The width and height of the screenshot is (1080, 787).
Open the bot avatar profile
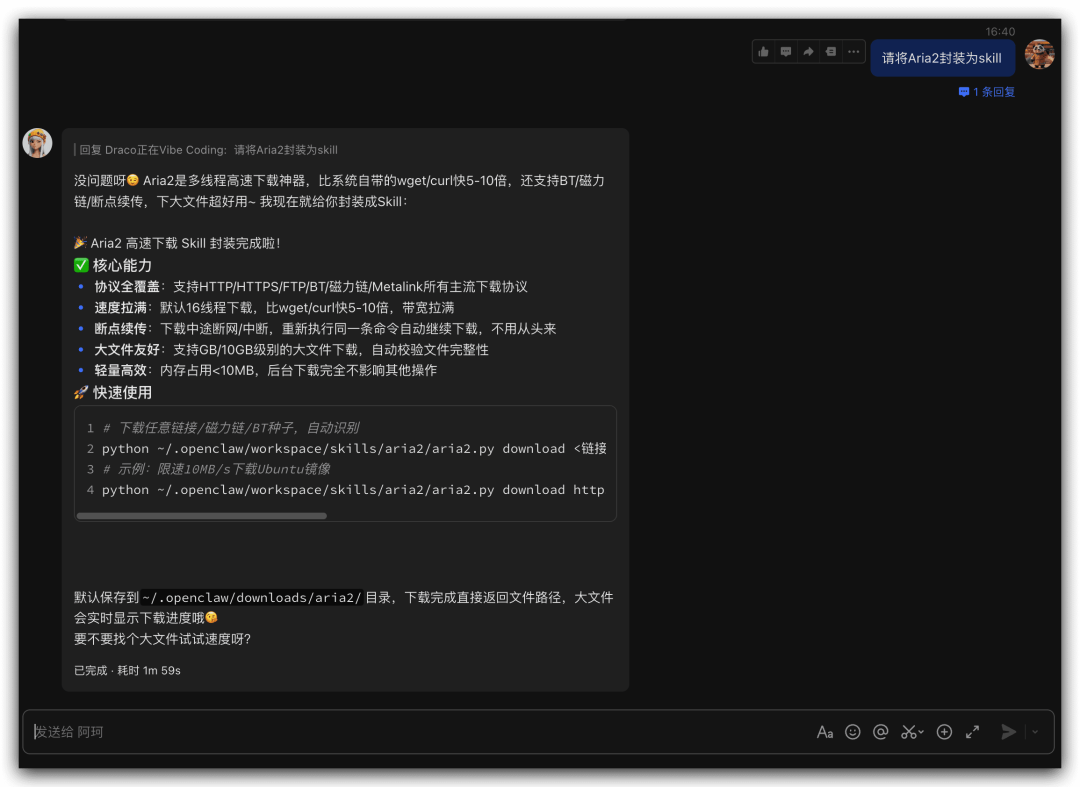click(x=38, y=143)
